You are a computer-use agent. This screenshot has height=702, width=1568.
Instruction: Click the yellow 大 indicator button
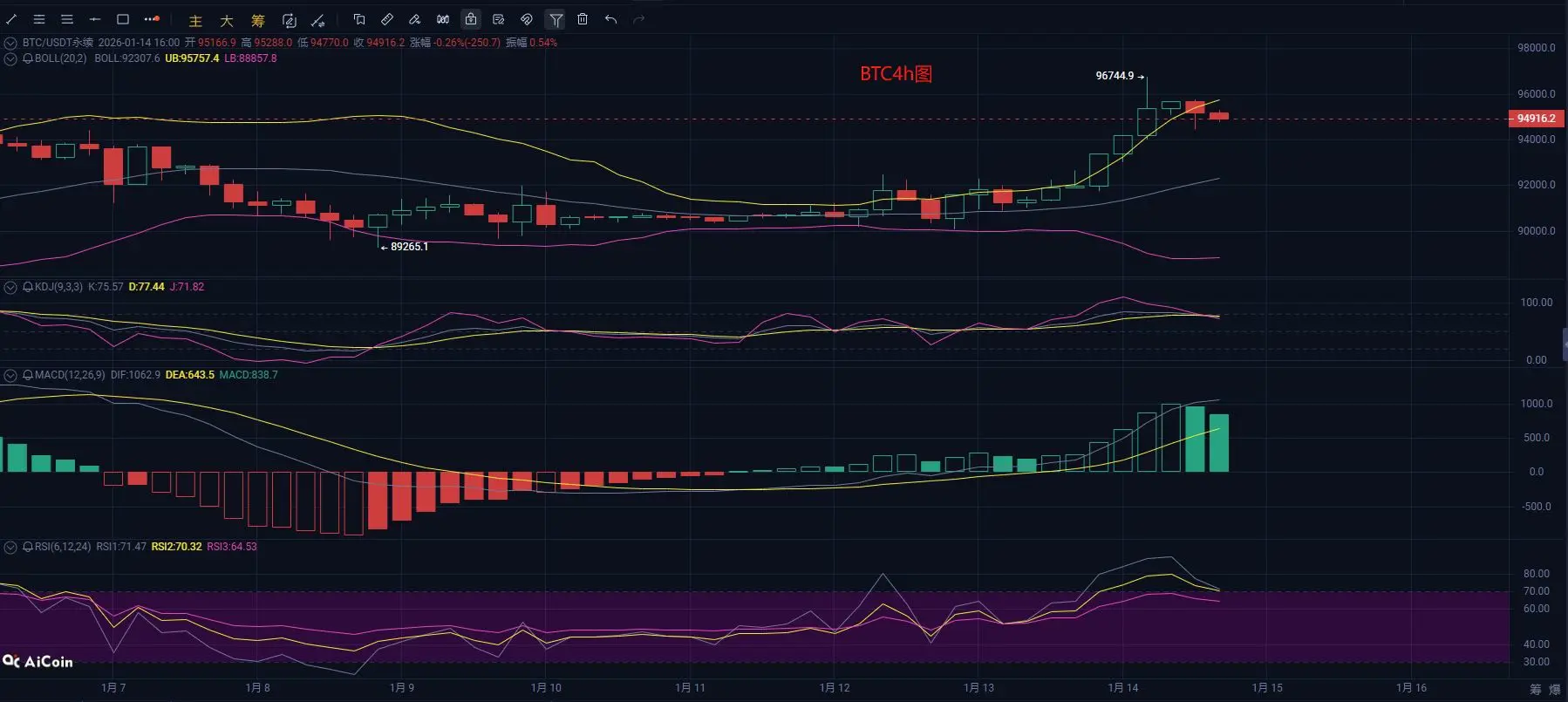click(227, 20)
